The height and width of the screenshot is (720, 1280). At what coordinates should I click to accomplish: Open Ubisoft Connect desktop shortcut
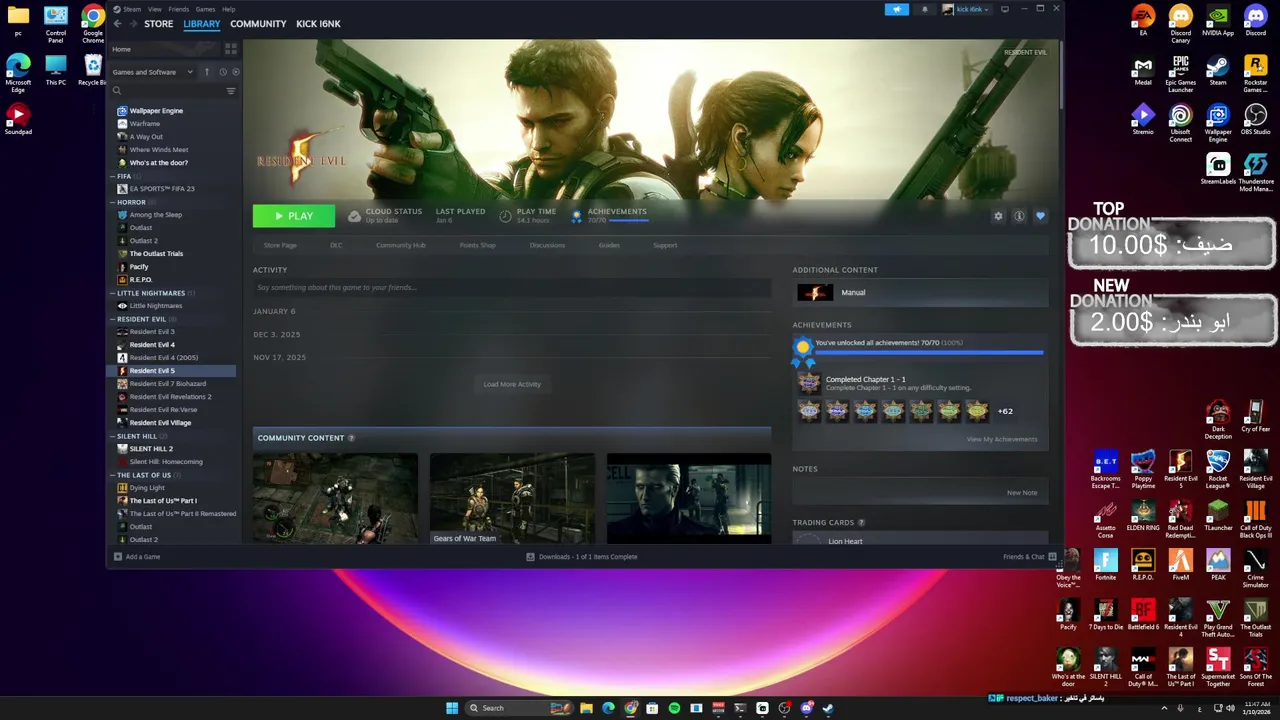[1180, 123]
